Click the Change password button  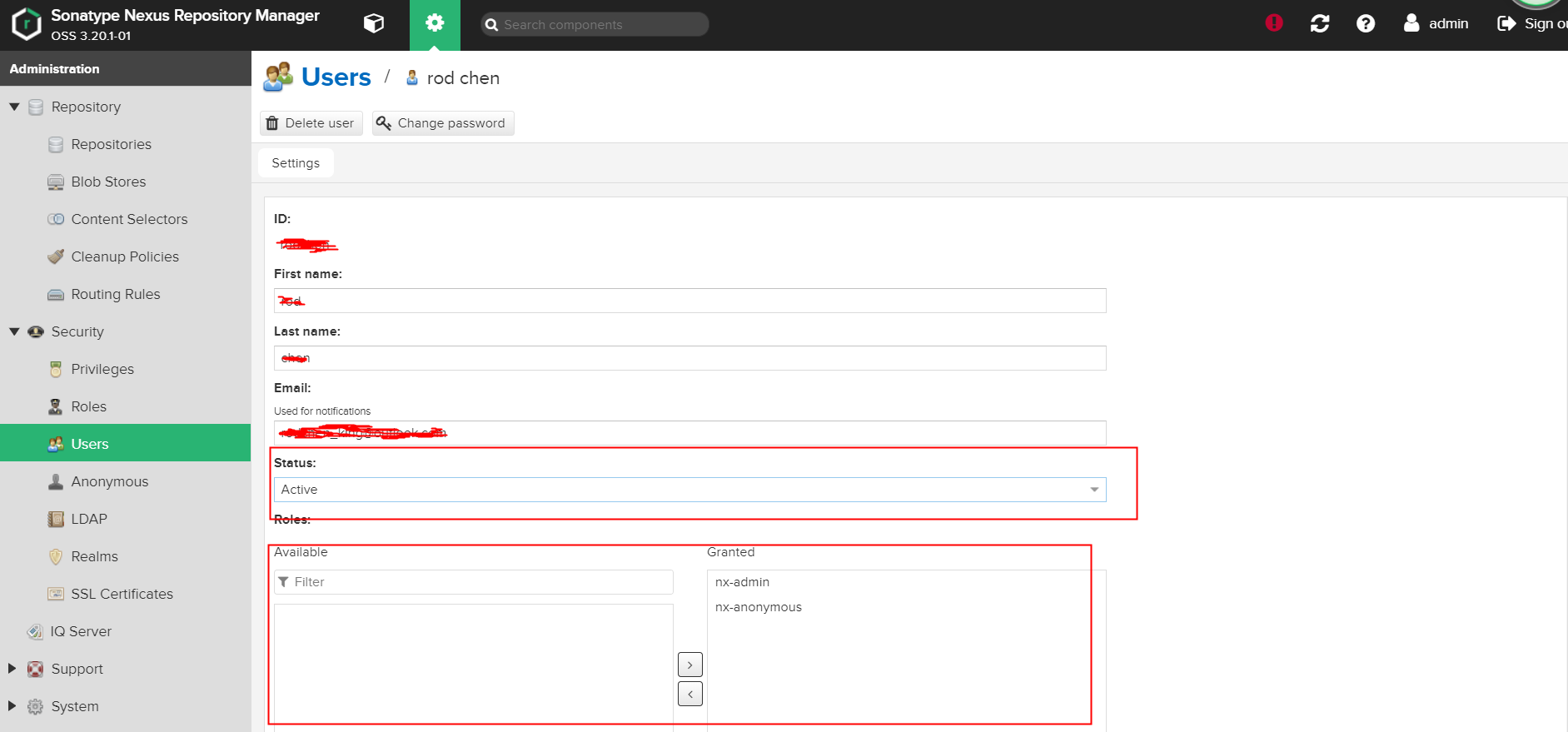point(443,123)
